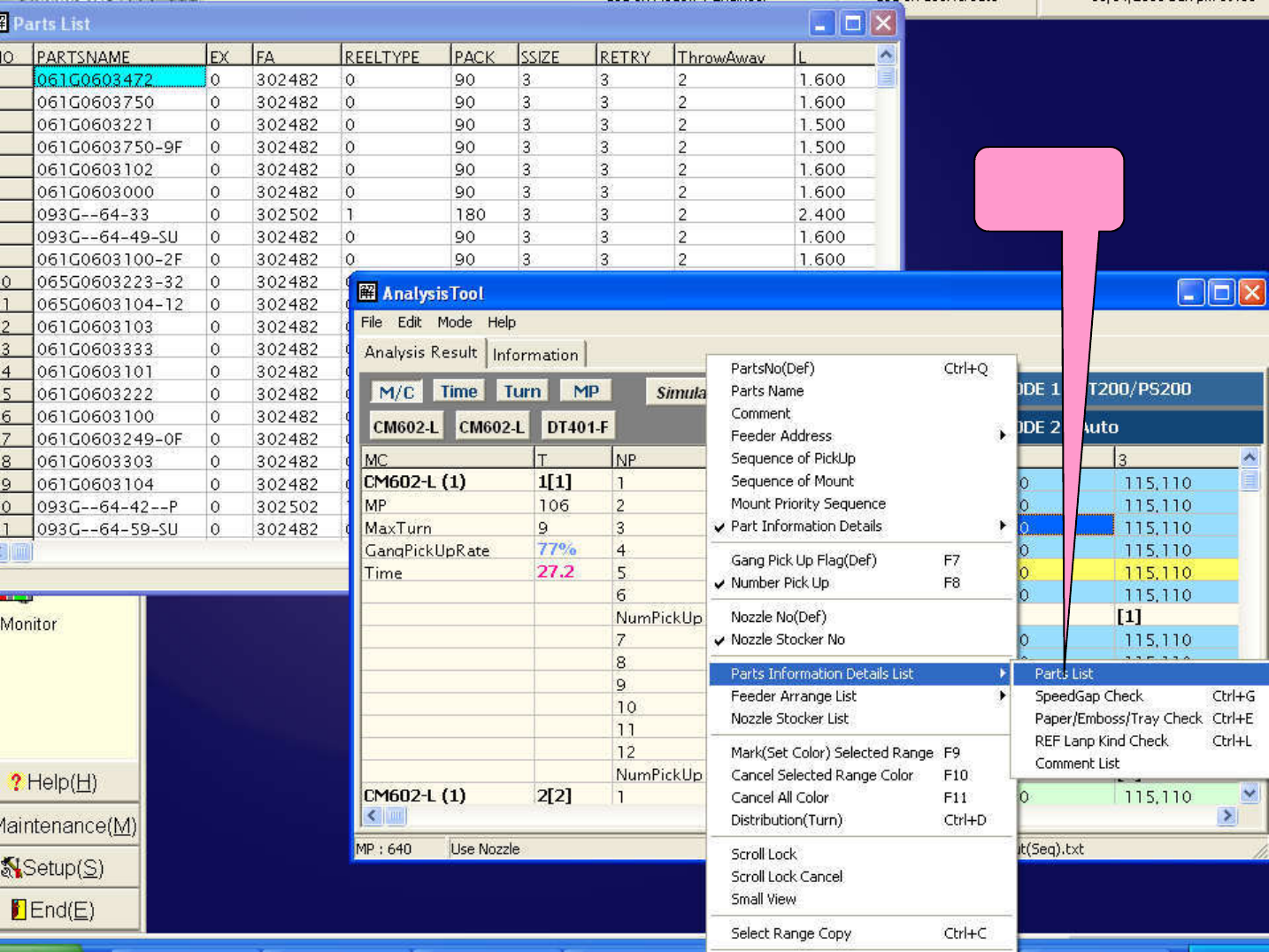Switch to the Information tab

pos(535,355)
